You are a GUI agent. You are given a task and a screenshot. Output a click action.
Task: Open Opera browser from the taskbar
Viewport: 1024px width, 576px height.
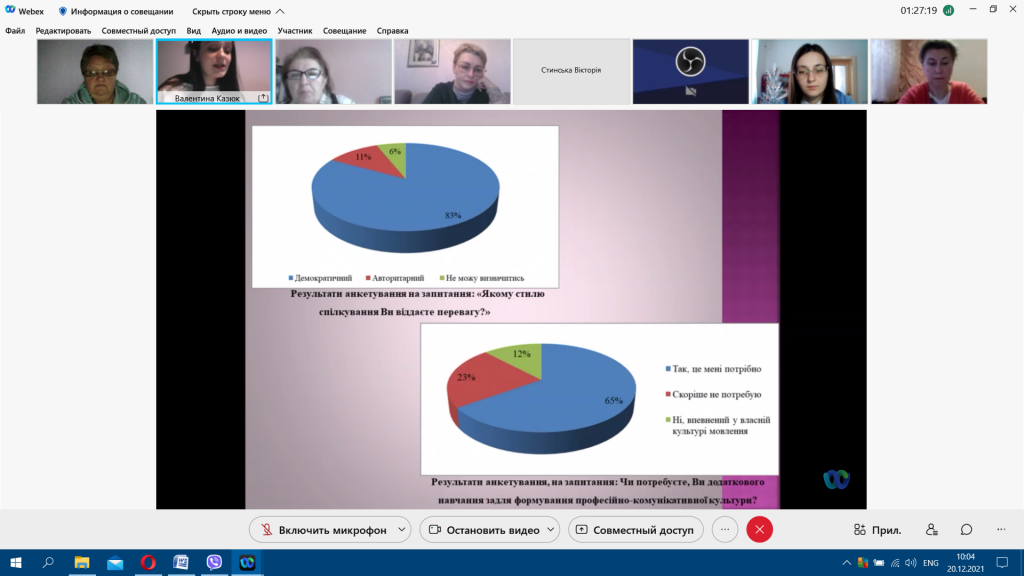tap(148, 562)
